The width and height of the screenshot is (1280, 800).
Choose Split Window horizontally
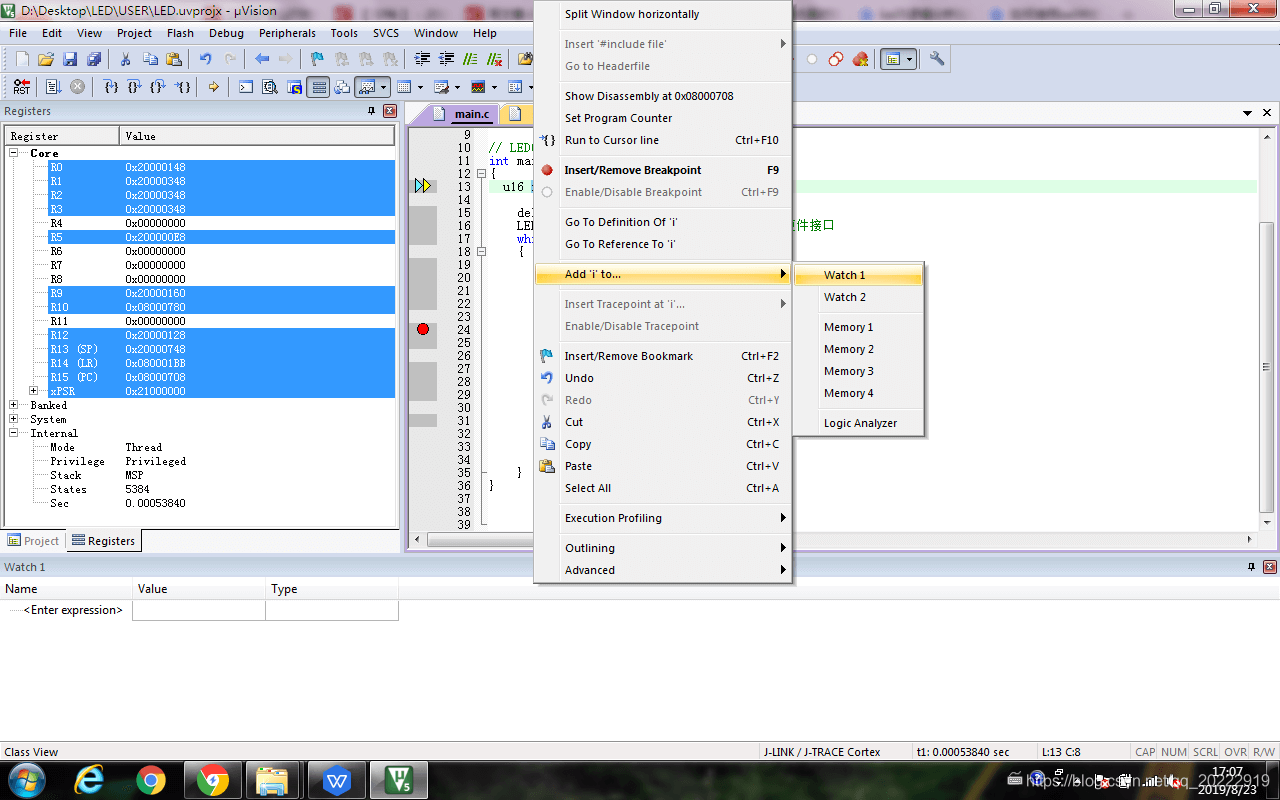662,14
